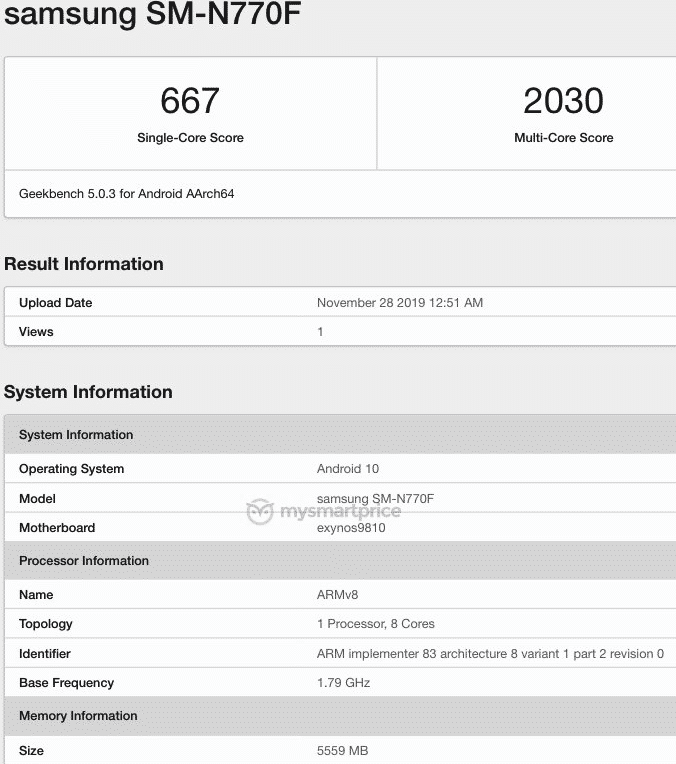Screen dimensions: 676x764
Task: Click the 1.79 GHz base frequency value
Action: pyautogui.click(x=343, y=683)
